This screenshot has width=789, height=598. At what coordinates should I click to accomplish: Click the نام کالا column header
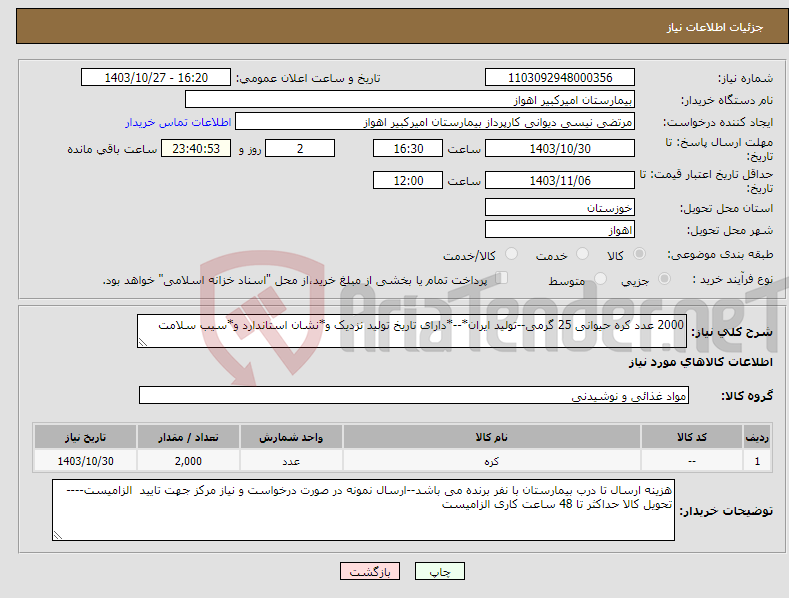(492, 437)
